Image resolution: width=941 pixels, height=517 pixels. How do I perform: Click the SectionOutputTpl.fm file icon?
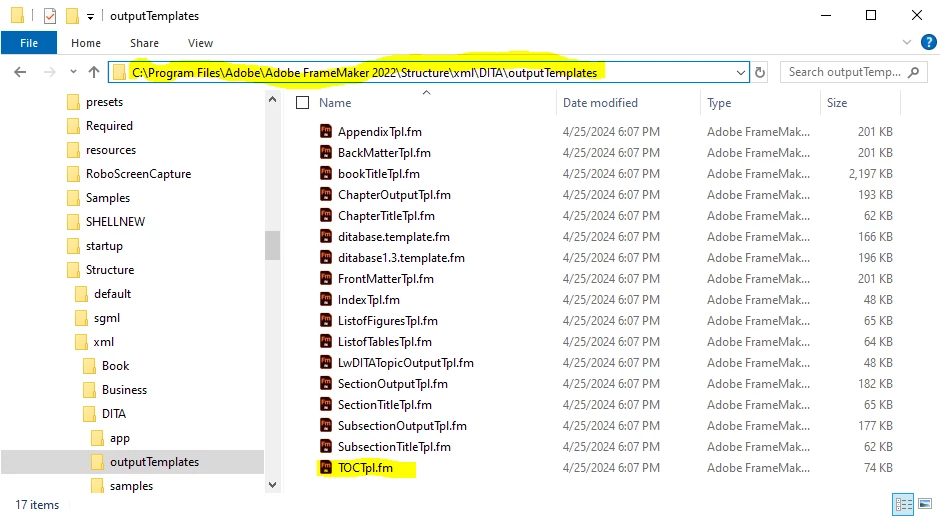pyautogui.click(x=326, y=384)
